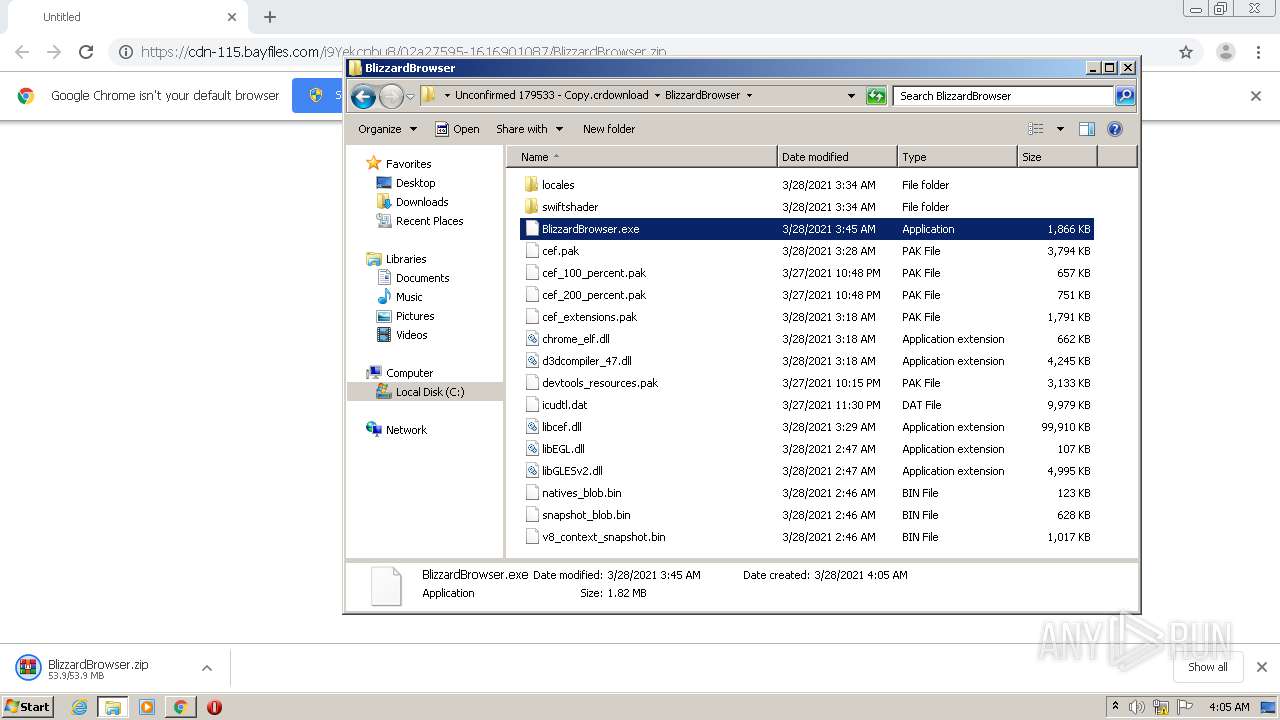This screenshot has width=1280, height=720.
Task: Select devtools_resources.pak file
Action: (x=600, y=383)
